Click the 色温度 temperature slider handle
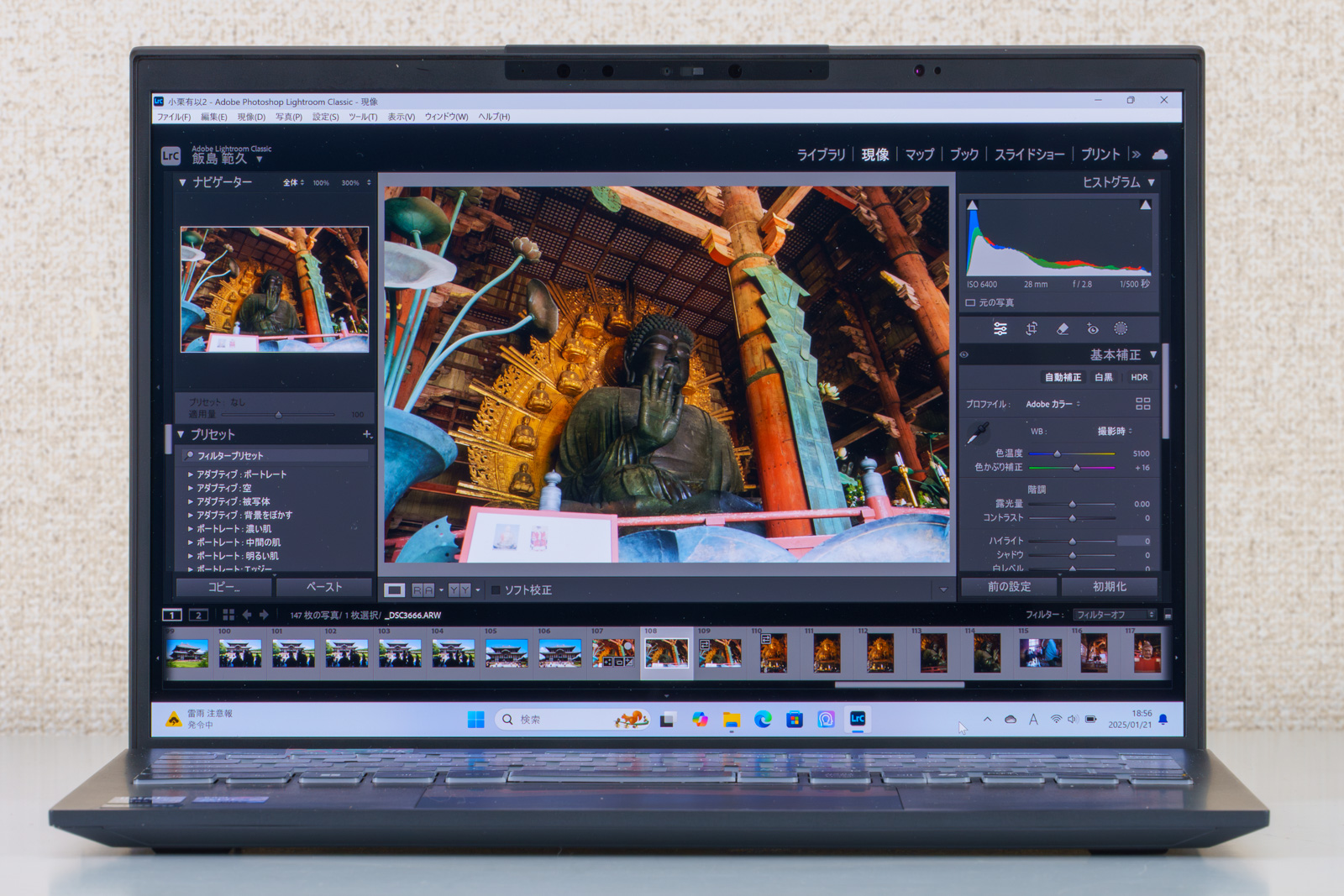Viewport: 1344px width, 896px height. (1057, 453)
